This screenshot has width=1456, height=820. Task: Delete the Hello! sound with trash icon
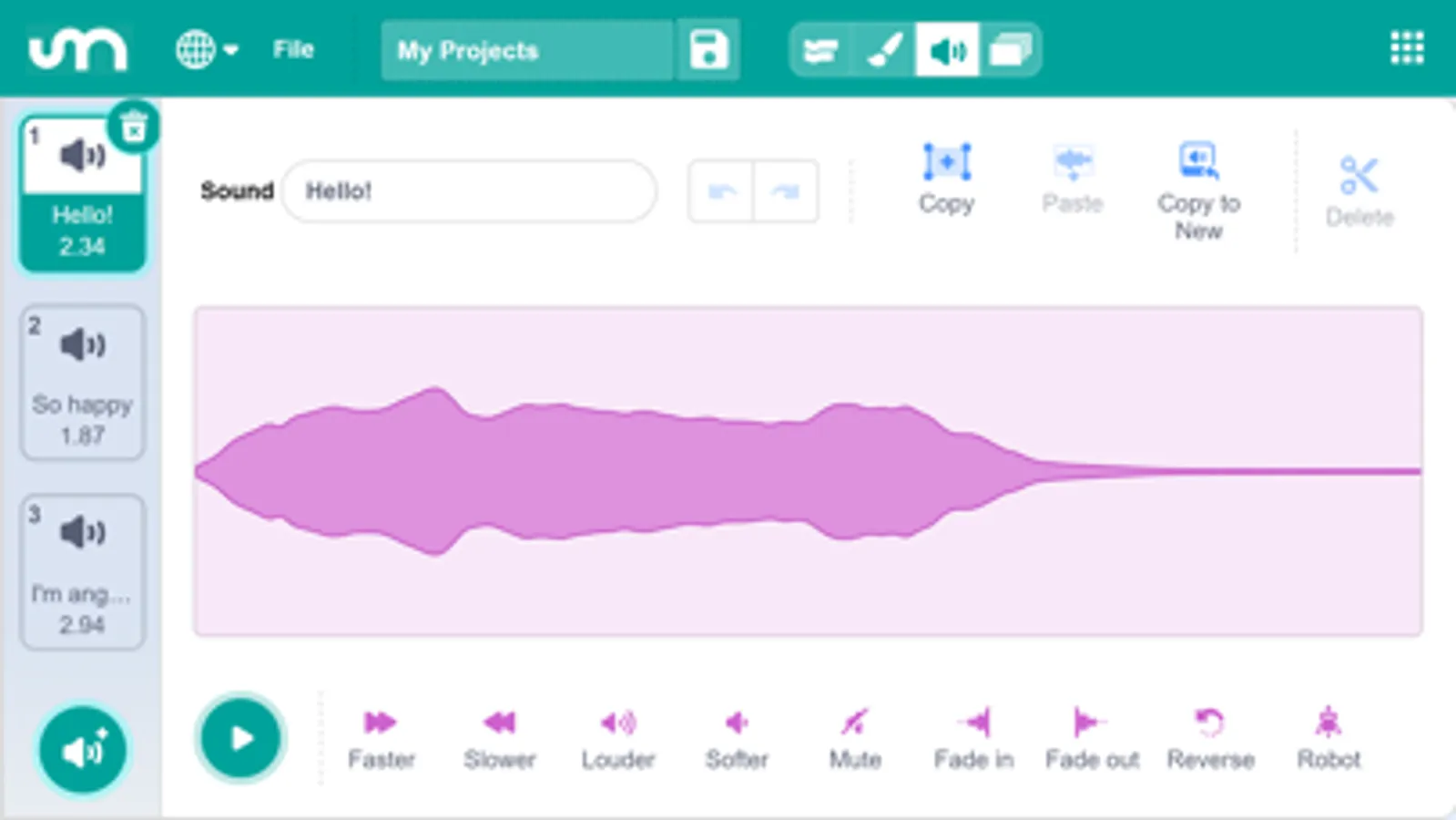tap(134, 128)
